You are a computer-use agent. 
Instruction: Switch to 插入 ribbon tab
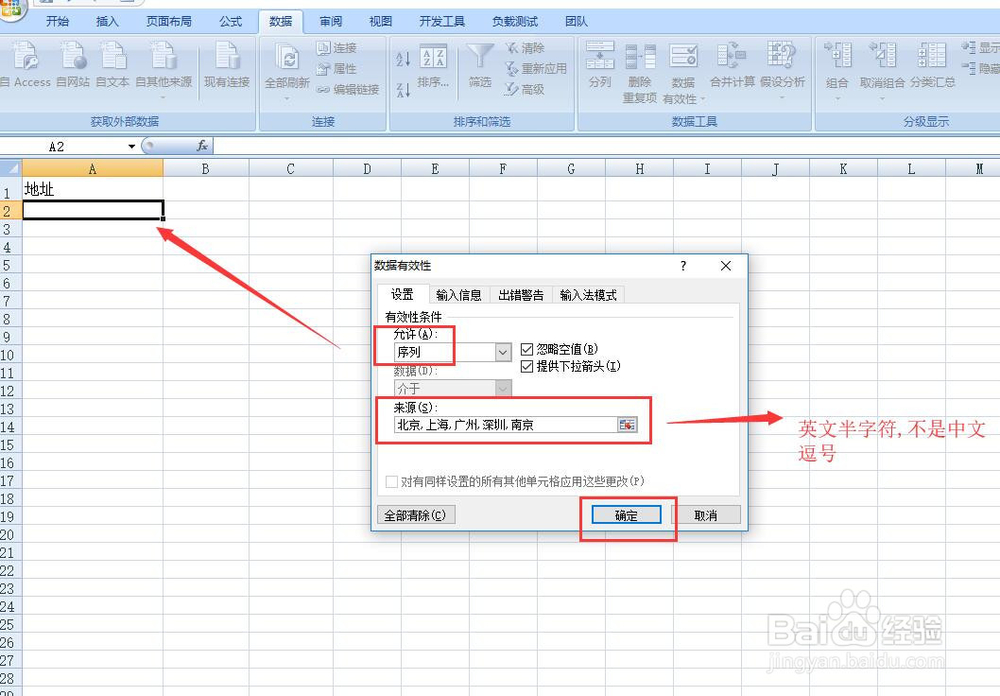pos(107,22)
